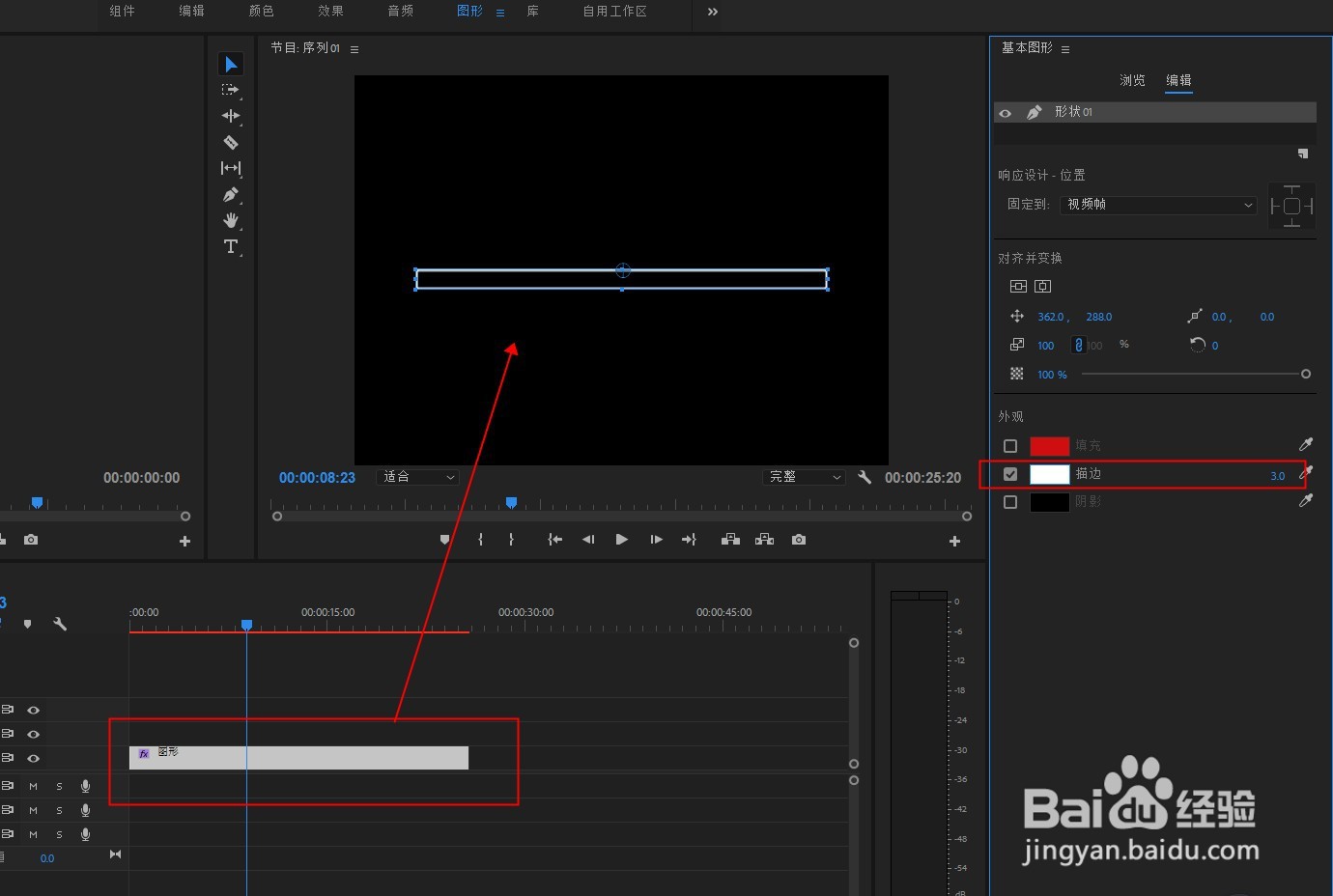Click Mark Out button
Screen dimensions: 1333x896
coord(511,540)
